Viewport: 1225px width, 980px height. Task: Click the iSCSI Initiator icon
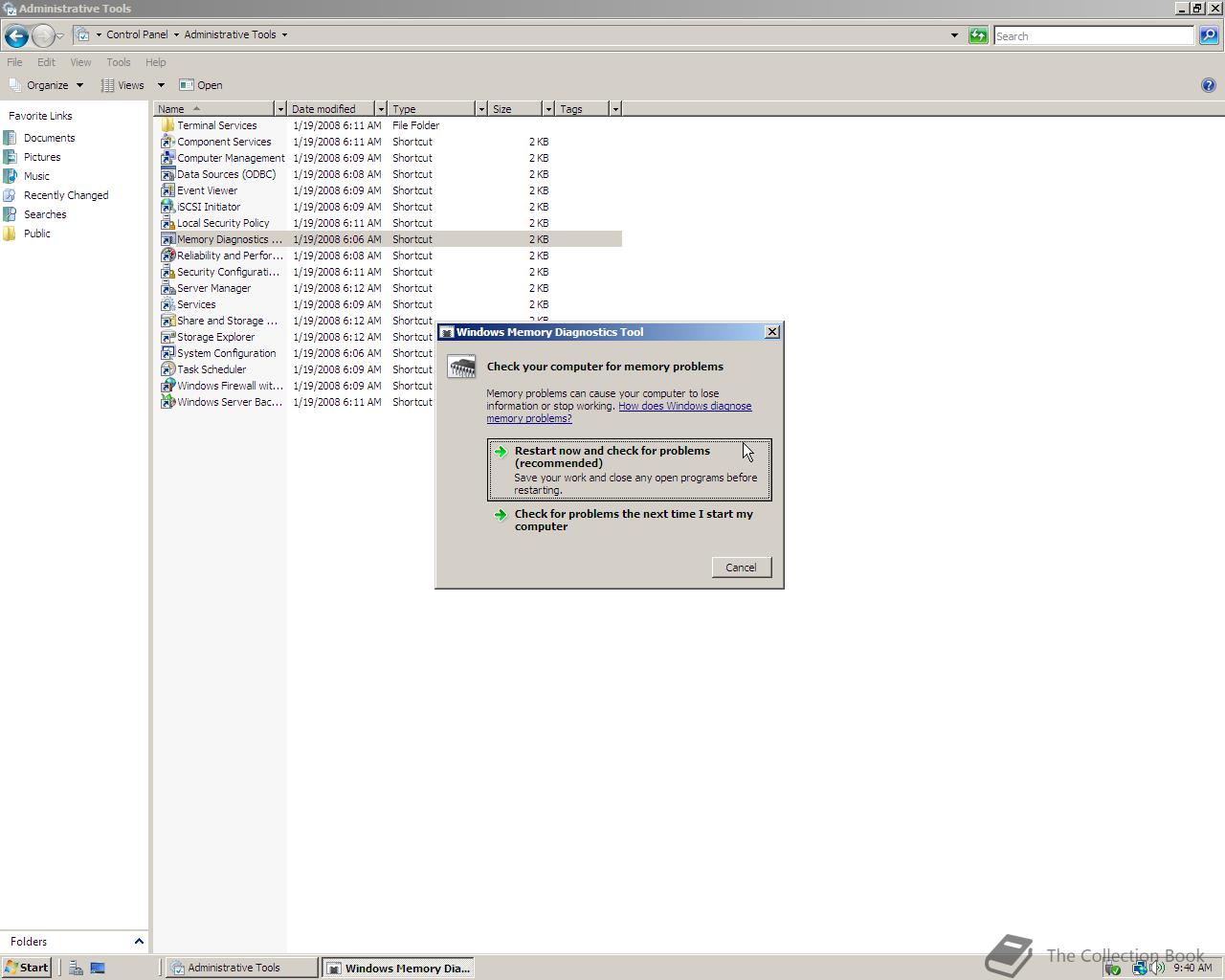point(167,207)
